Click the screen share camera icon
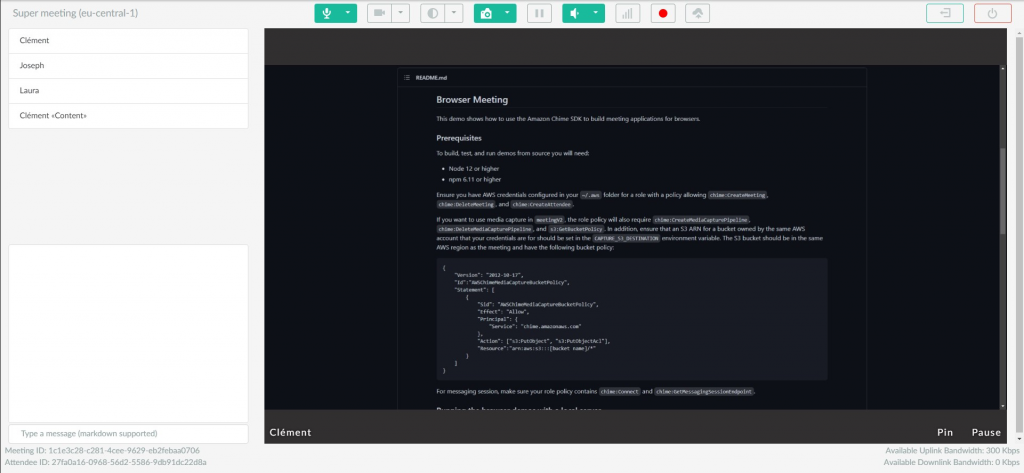 (485, 13)
